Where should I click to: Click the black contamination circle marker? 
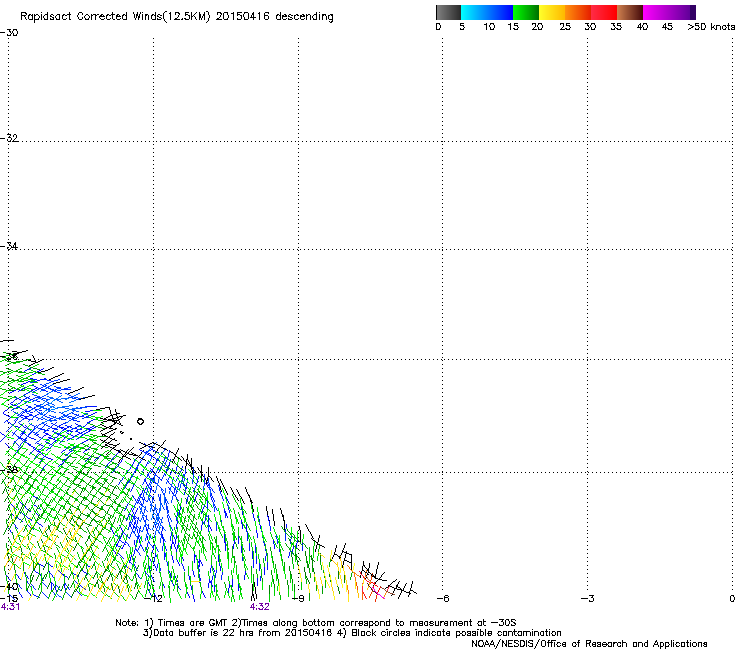coord(140,422)
